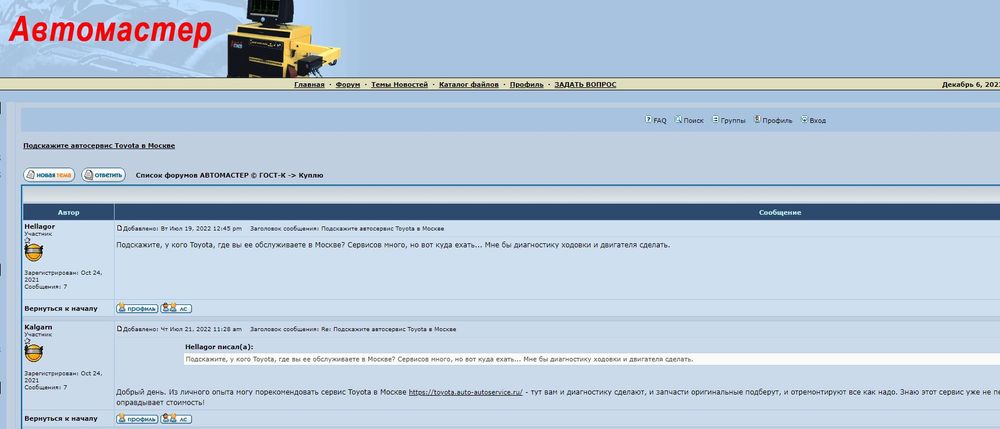Open Профиль in the top menu

click(x=527, y=84)
